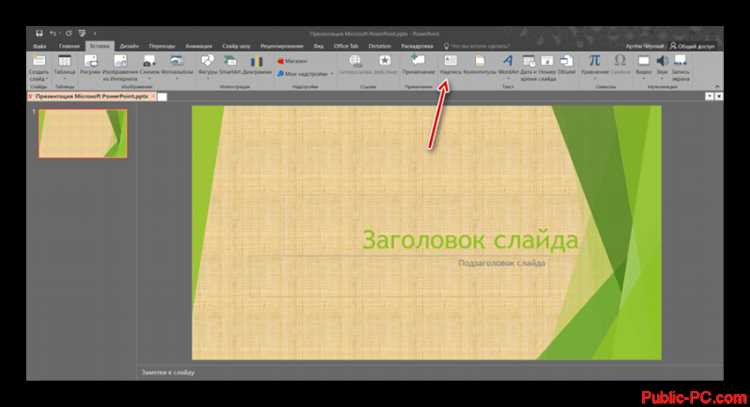Click the Действие star icon
This screenshot has height=407, width=750.
(385, 61)
